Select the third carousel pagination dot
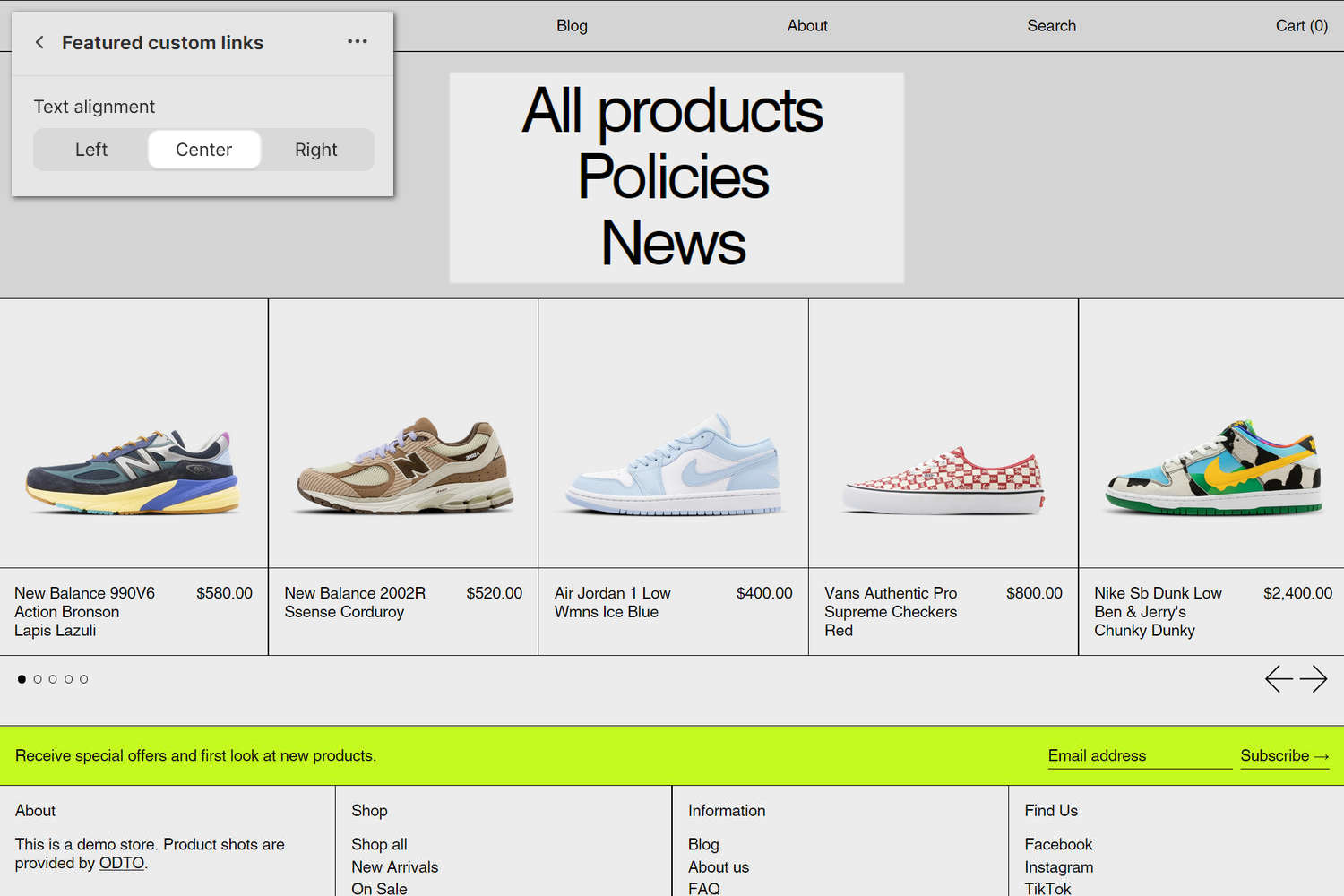 tap(53, 678)
